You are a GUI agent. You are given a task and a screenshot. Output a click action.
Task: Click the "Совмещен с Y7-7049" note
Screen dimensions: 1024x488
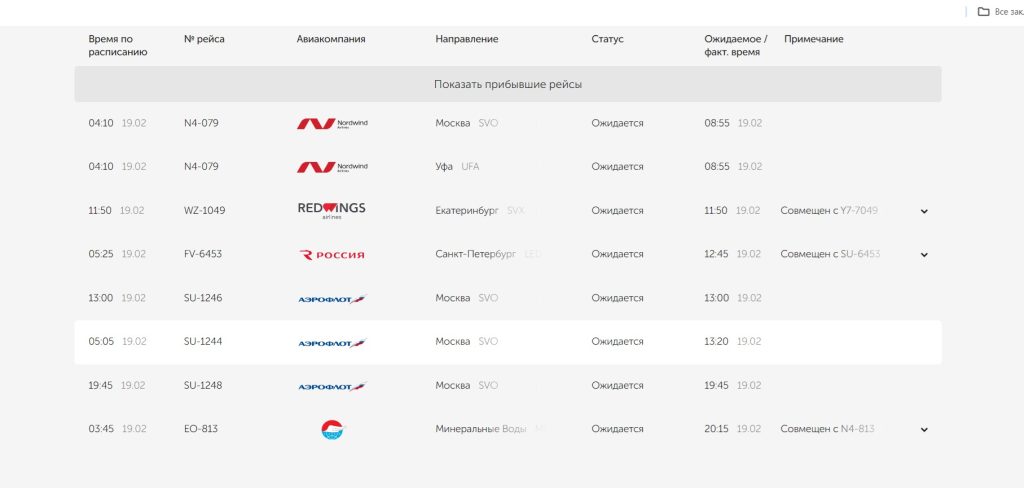(829, 211)
